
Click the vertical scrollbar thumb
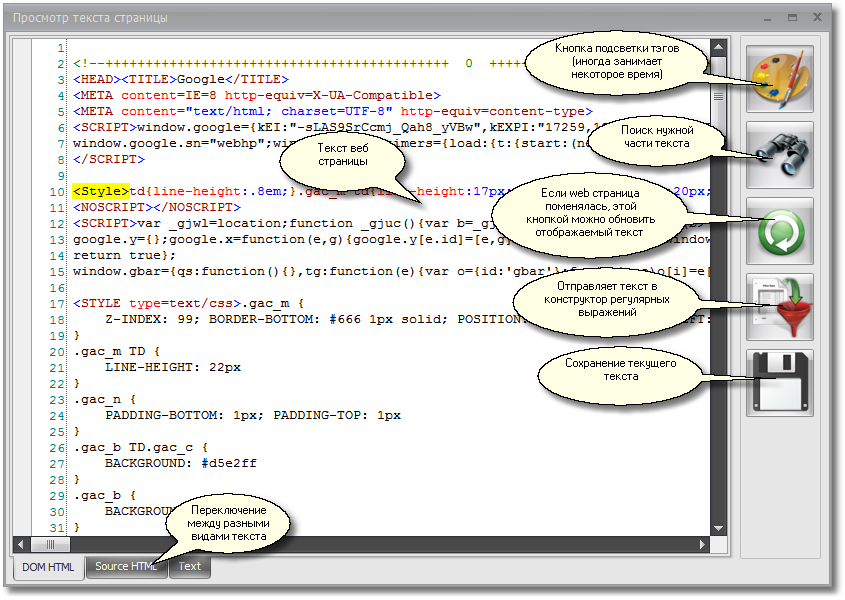717,96
